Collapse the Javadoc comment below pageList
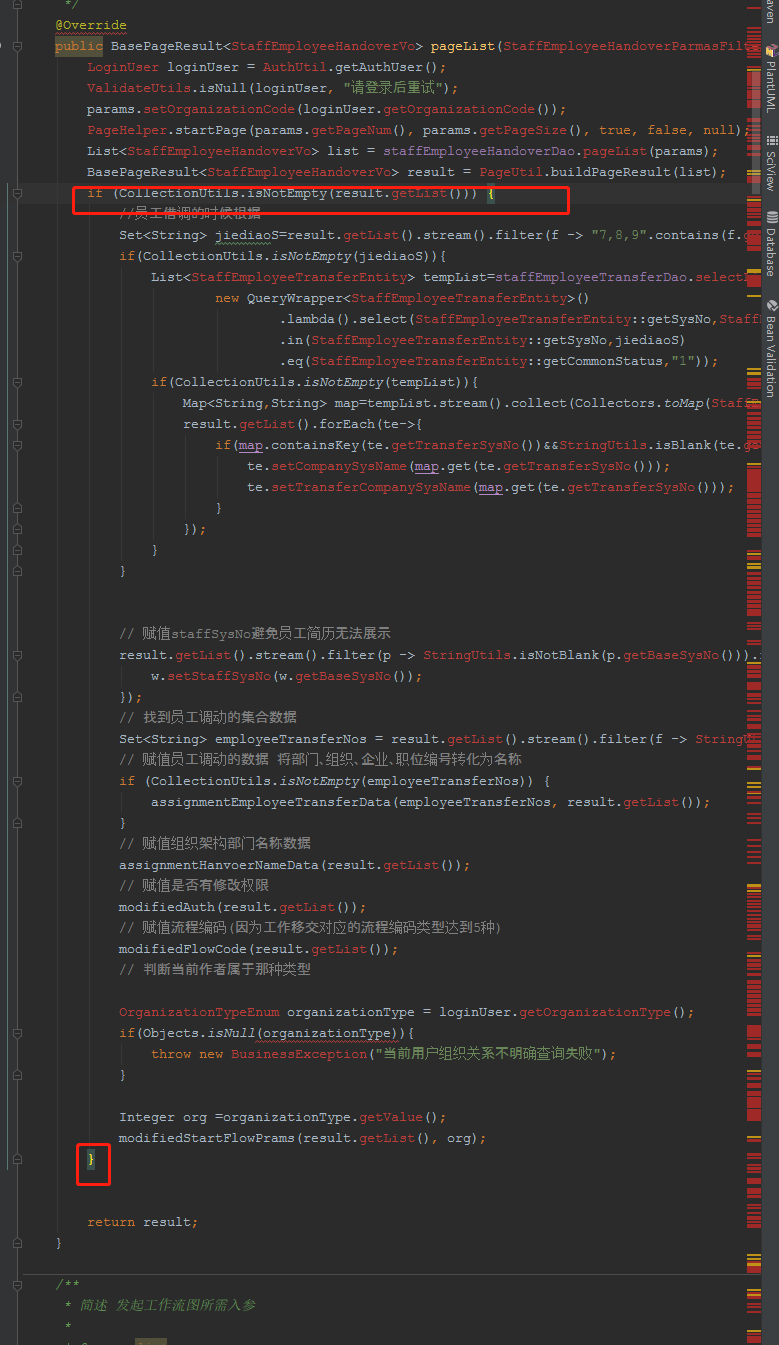779x1345 pixels. pos(17,1285)
